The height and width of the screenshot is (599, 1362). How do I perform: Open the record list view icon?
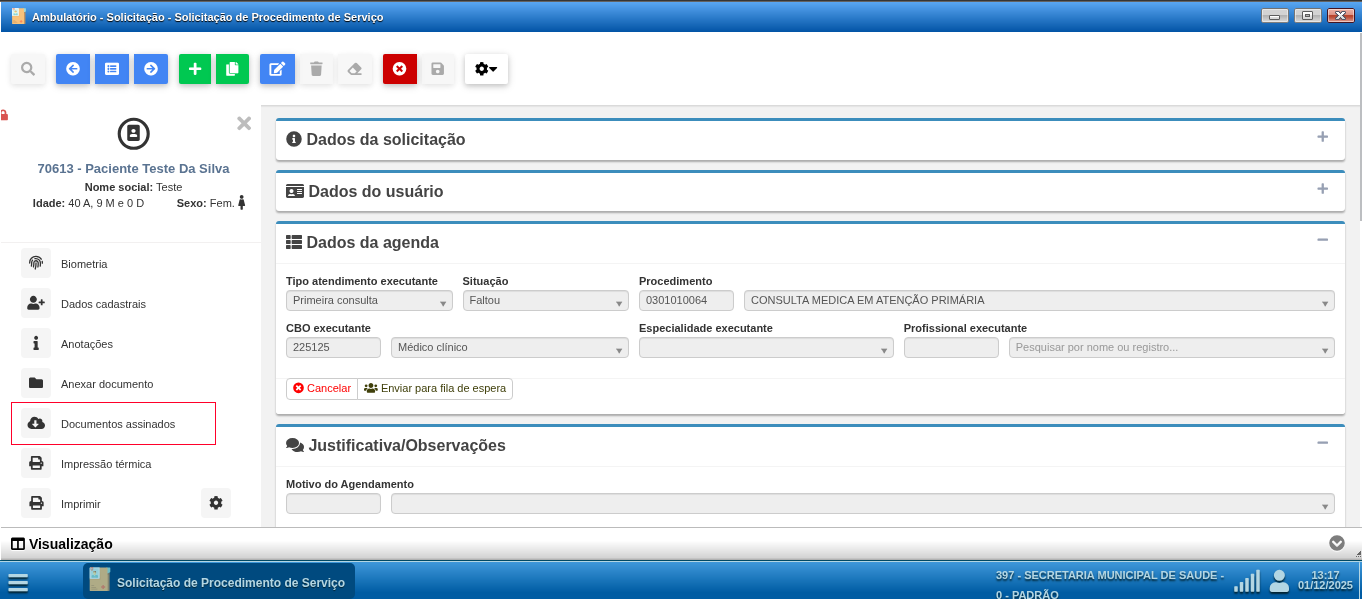[x=112, y=69]
